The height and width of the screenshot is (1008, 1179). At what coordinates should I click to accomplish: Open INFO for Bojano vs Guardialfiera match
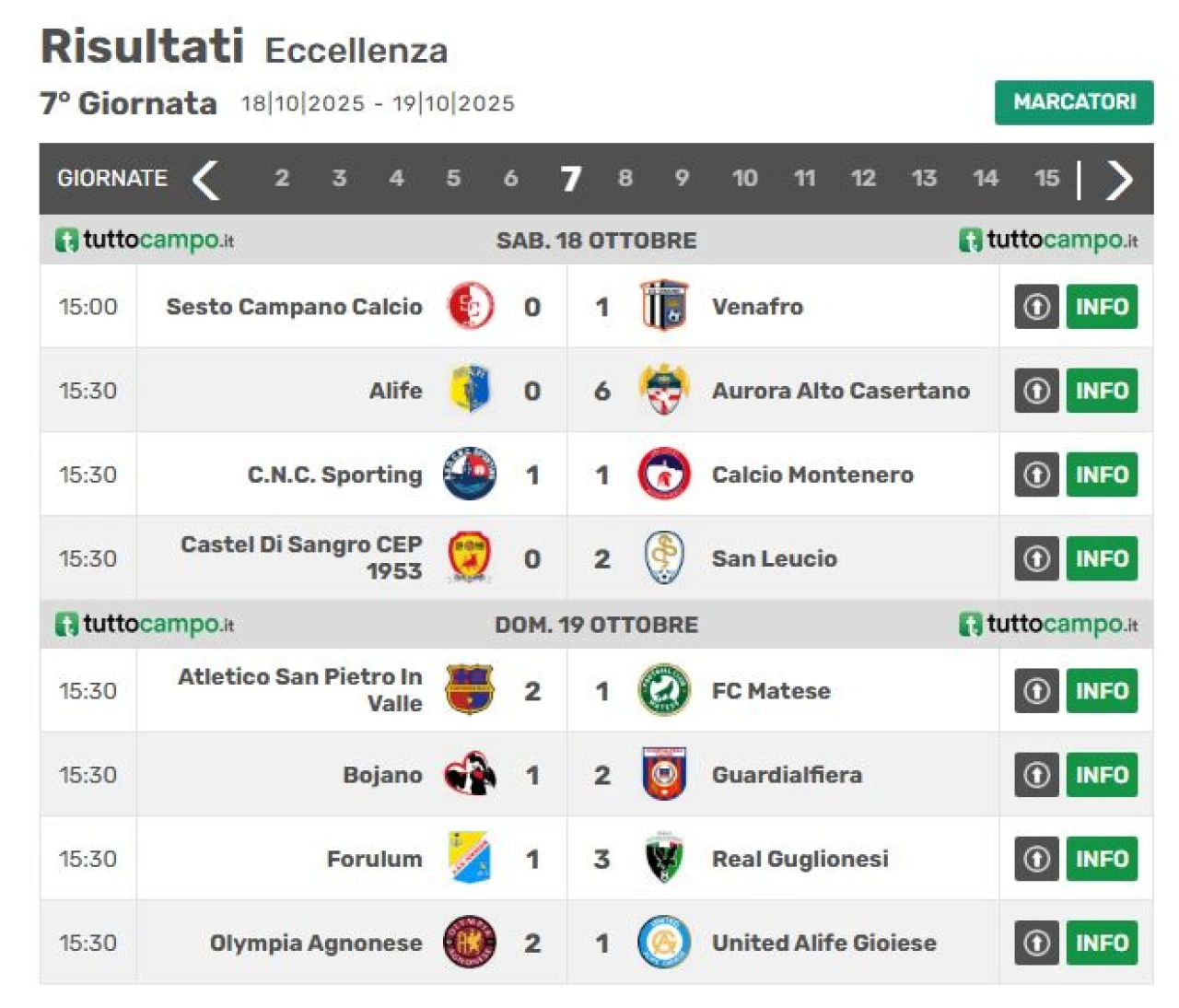[x=1102, y=775]
